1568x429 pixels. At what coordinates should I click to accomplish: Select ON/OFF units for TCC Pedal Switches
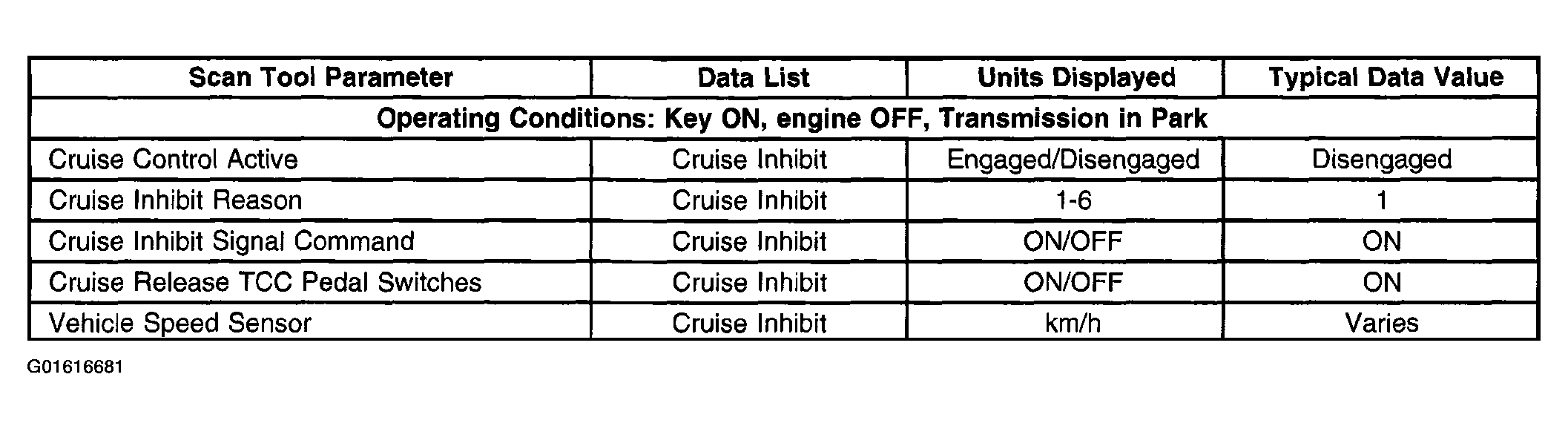click(x=1073, y=282)
